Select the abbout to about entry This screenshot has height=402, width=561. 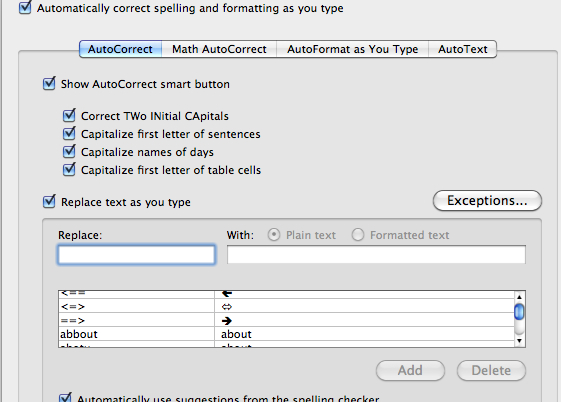tap(286, 334)
